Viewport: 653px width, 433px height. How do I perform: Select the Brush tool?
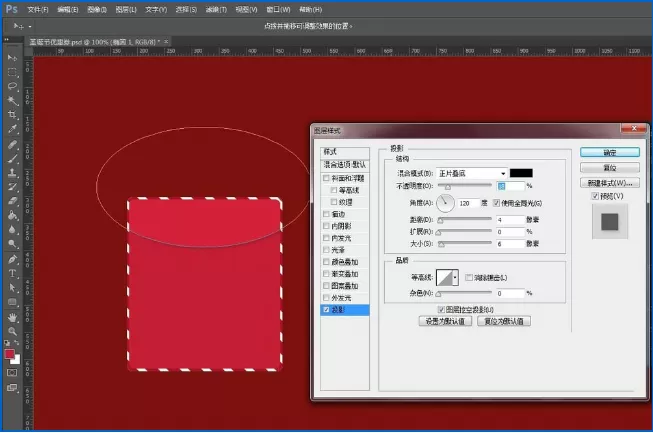(12, 158)
